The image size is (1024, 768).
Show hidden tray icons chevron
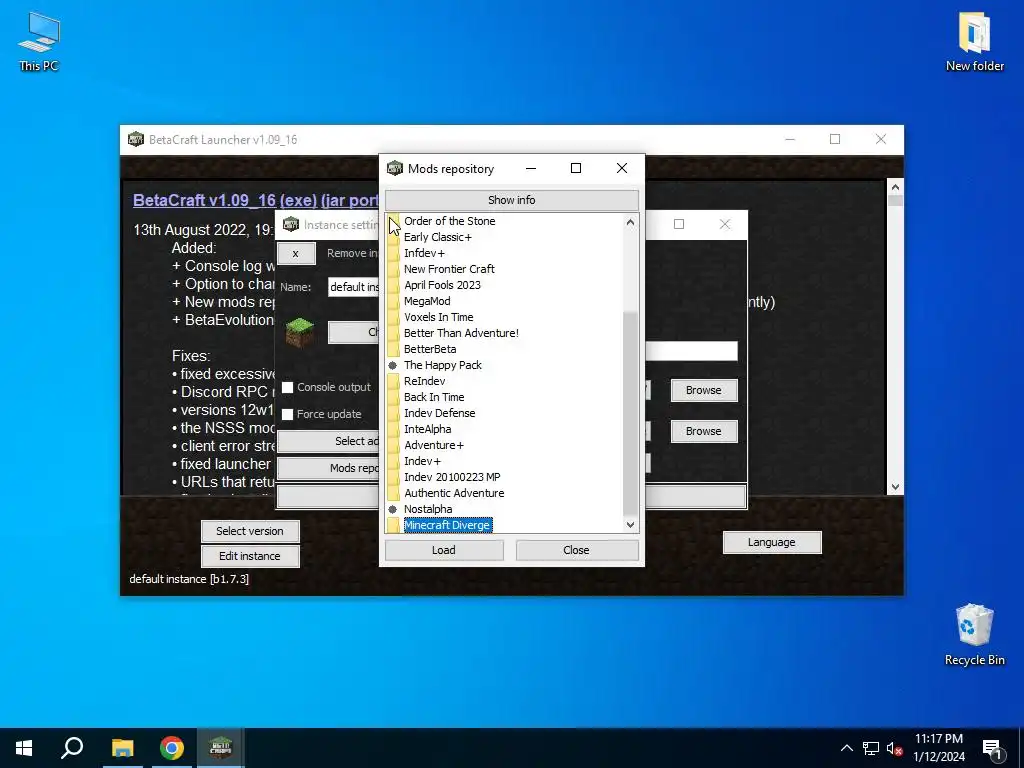click(x=846, y=748)
